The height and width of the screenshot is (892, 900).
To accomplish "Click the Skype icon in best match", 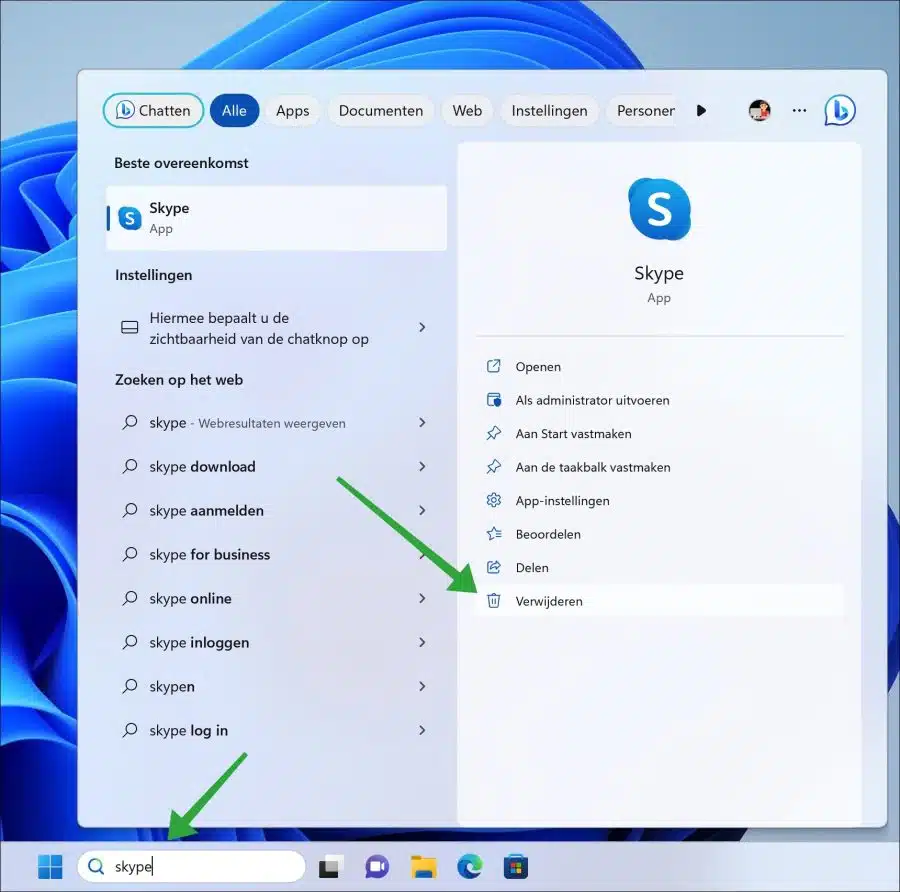I will tap(130, 218).
